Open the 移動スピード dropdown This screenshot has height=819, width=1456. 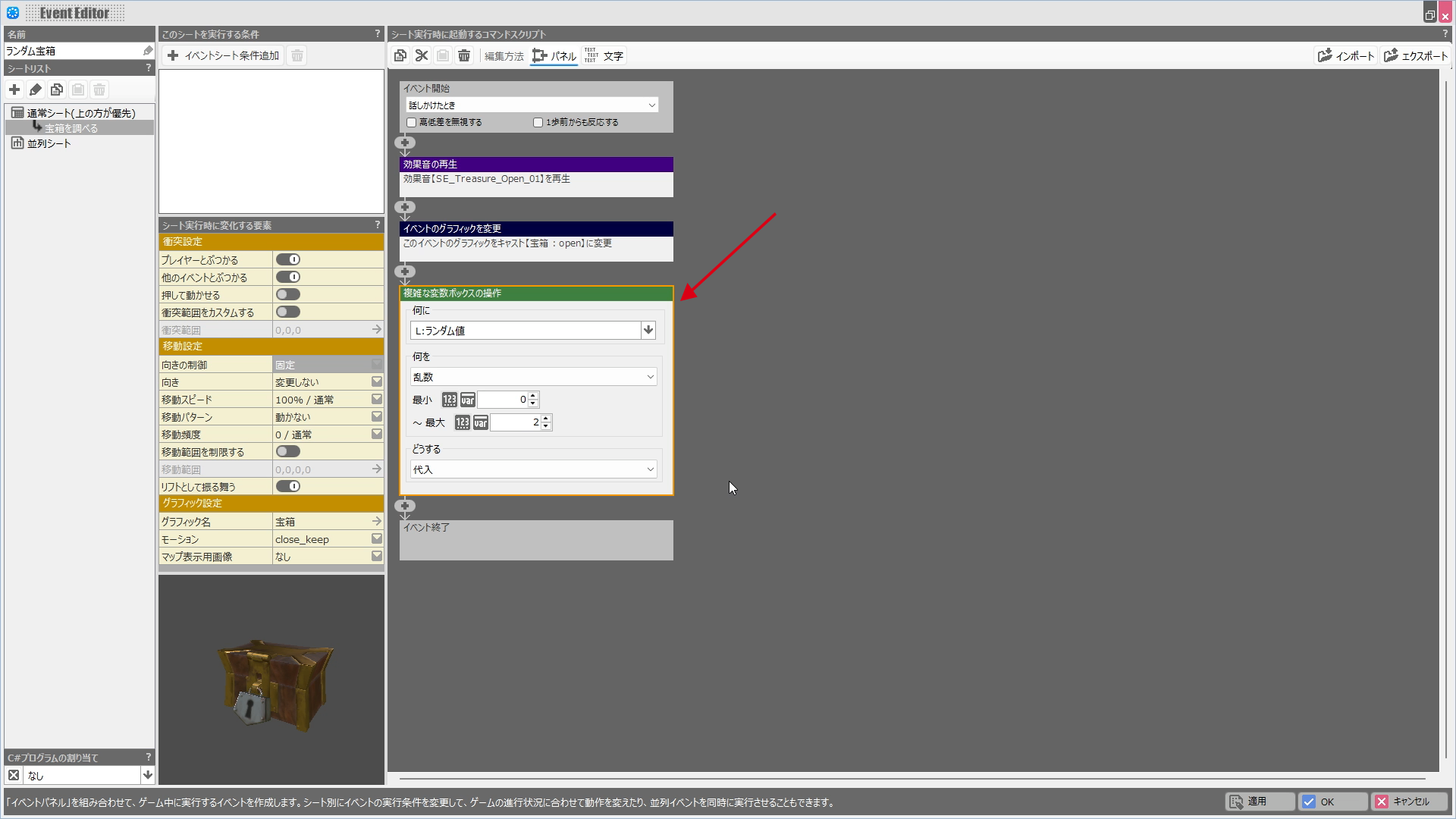(376, 399)
